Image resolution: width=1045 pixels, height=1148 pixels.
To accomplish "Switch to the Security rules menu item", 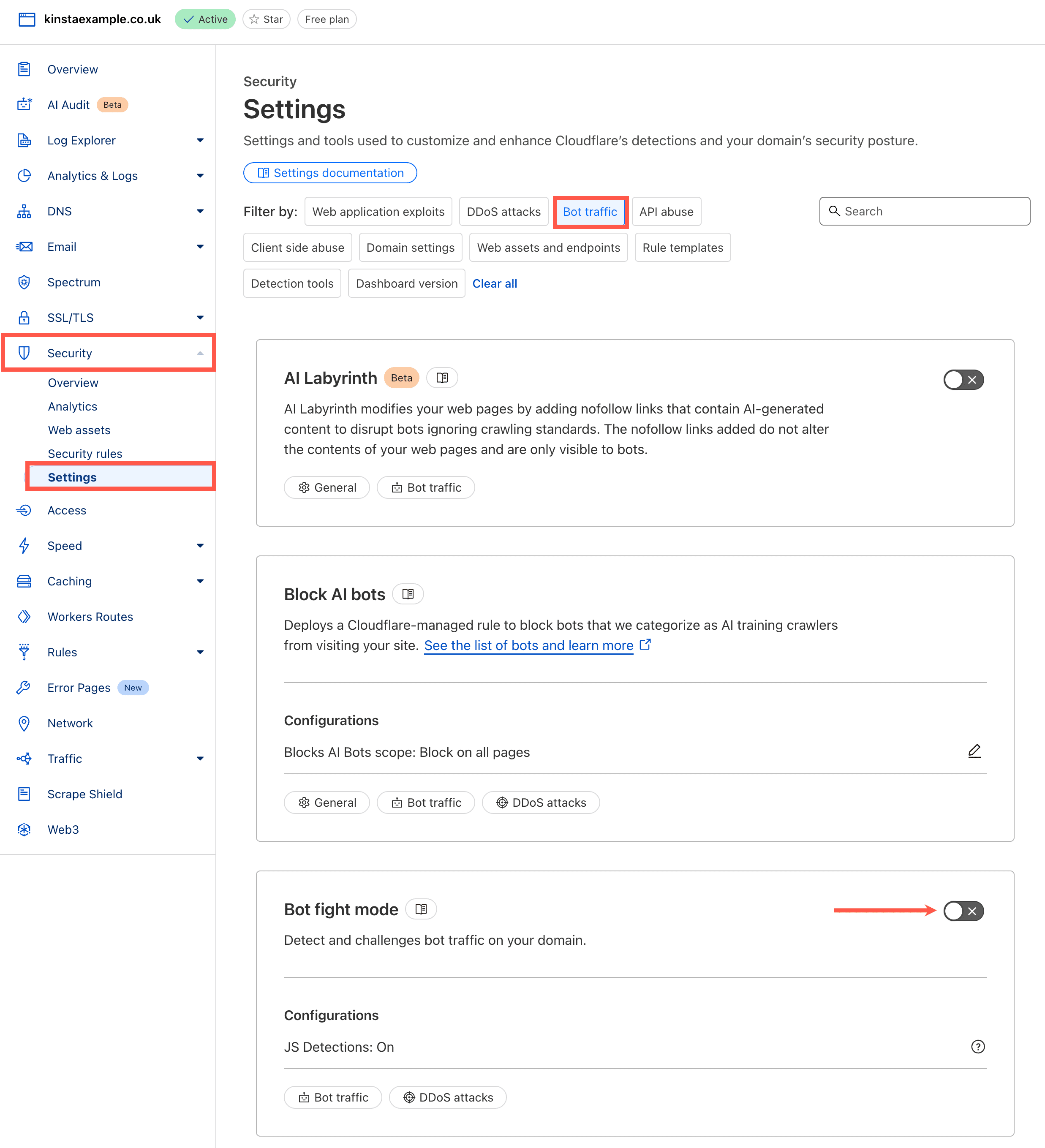I will [85, 453].
